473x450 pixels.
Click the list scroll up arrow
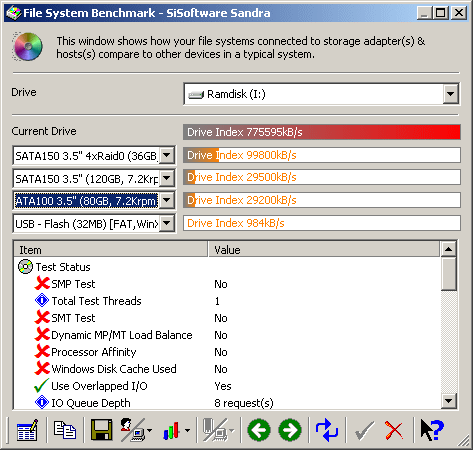pyautogui.click(x=448, y=249)
